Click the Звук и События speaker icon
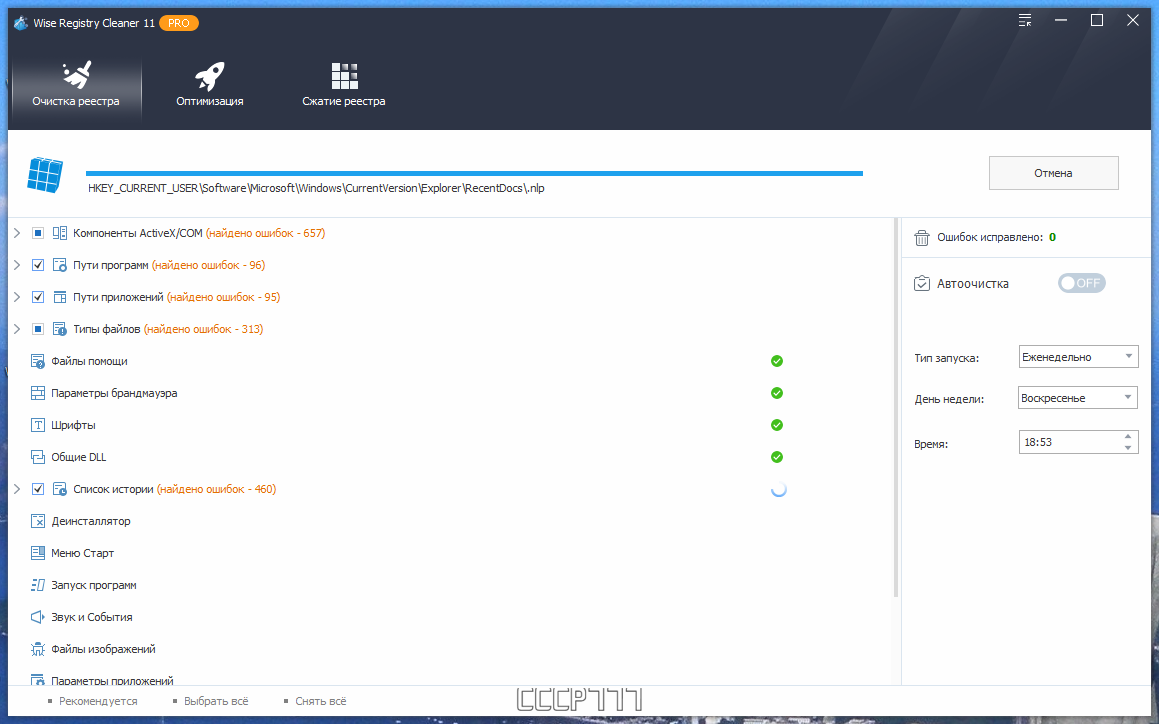Viewport: 1159px width, 724px height. tap(38, 617)
